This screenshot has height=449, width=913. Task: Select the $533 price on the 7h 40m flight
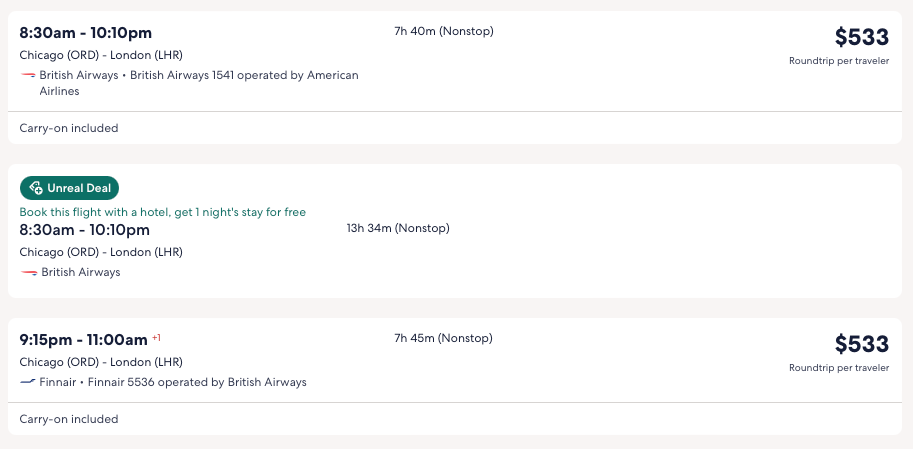(x=861, y=37)
